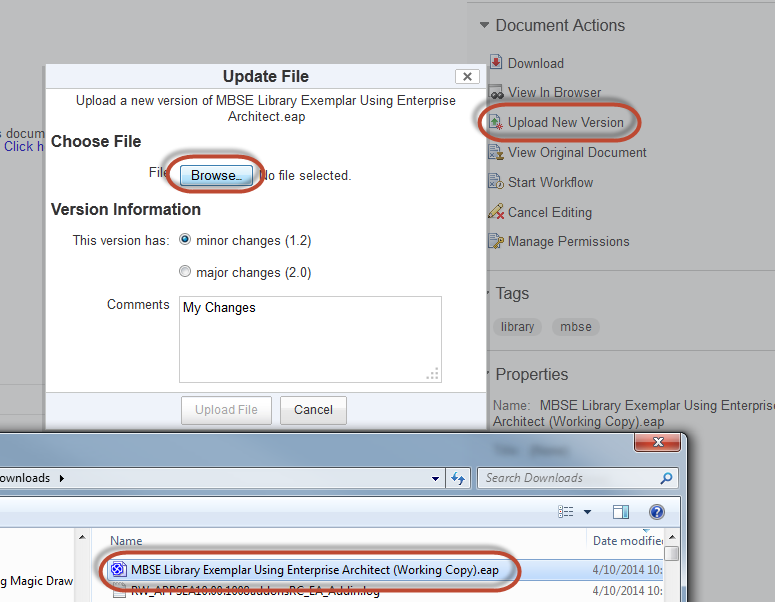Sort by the Name column header
775x602 pixels.
coord(126,541)
